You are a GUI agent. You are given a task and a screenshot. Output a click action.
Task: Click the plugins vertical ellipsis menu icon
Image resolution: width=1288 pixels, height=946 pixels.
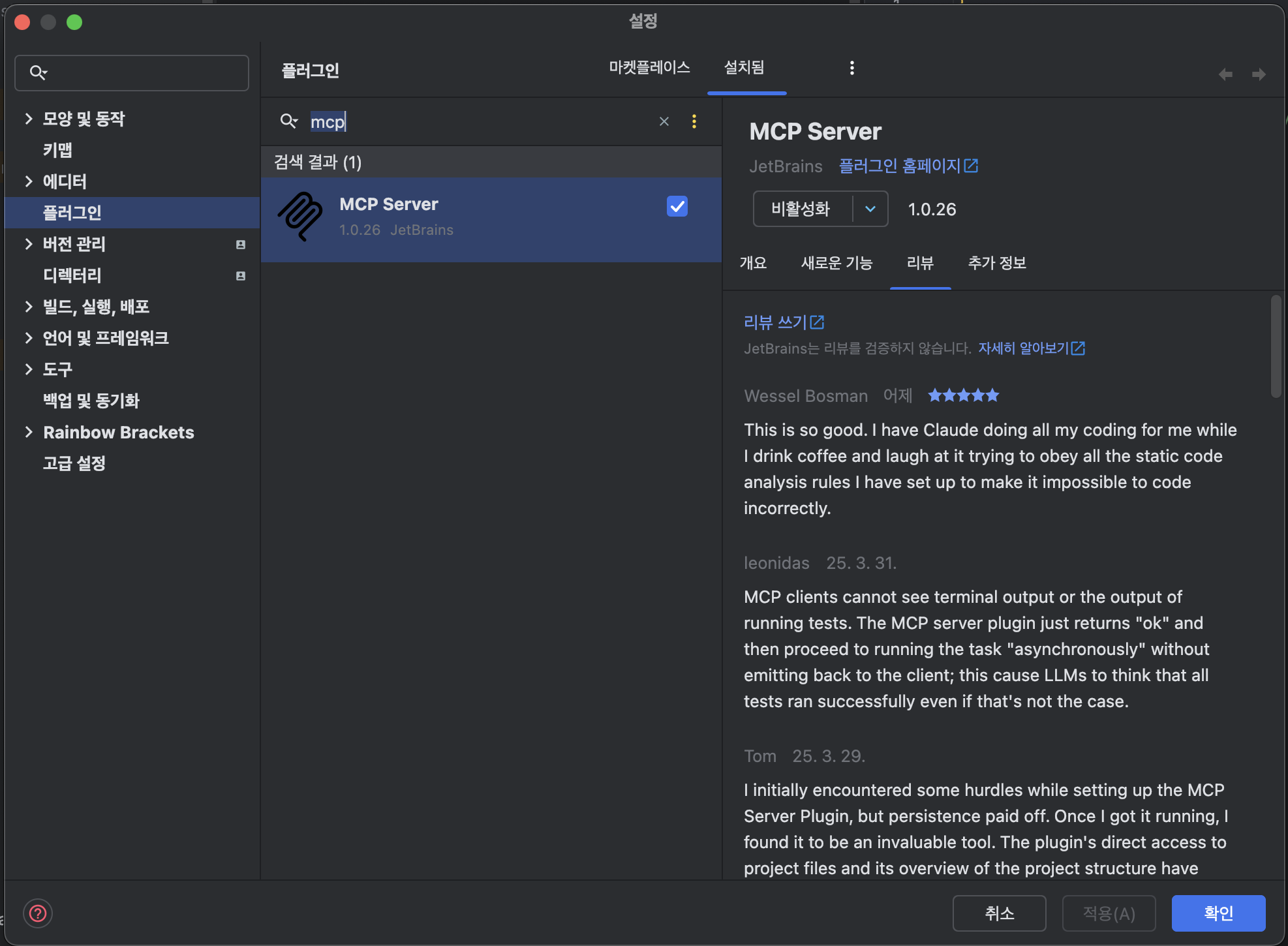[x=851, y=68]
